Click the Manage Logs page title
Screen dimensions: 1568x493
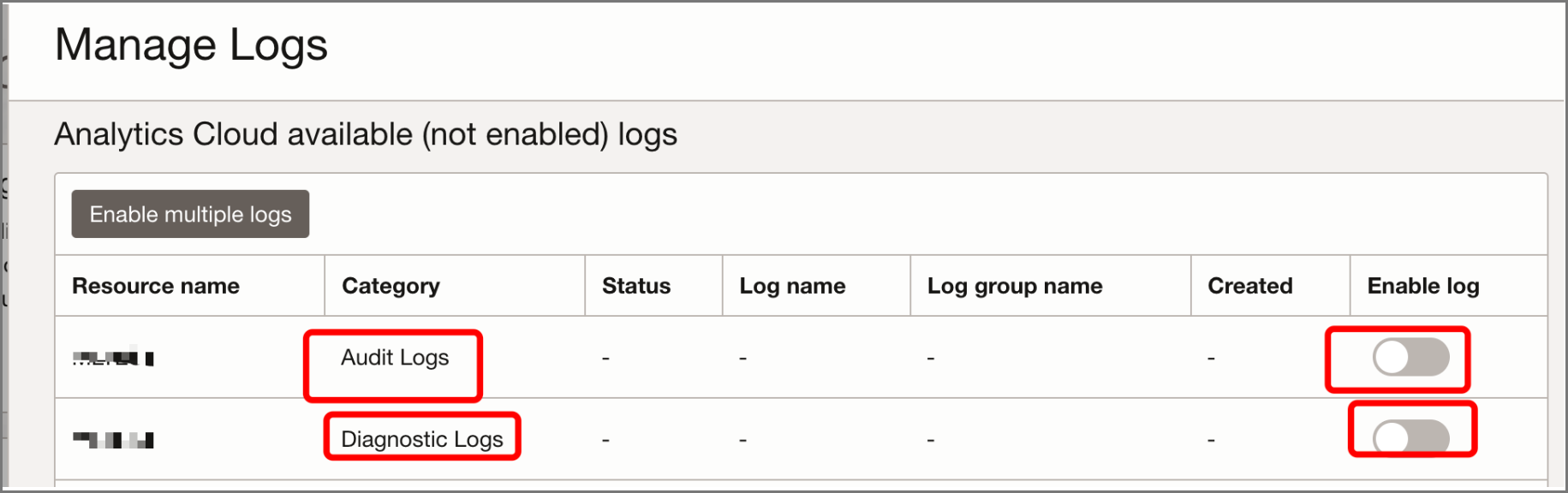click(191, 45)
